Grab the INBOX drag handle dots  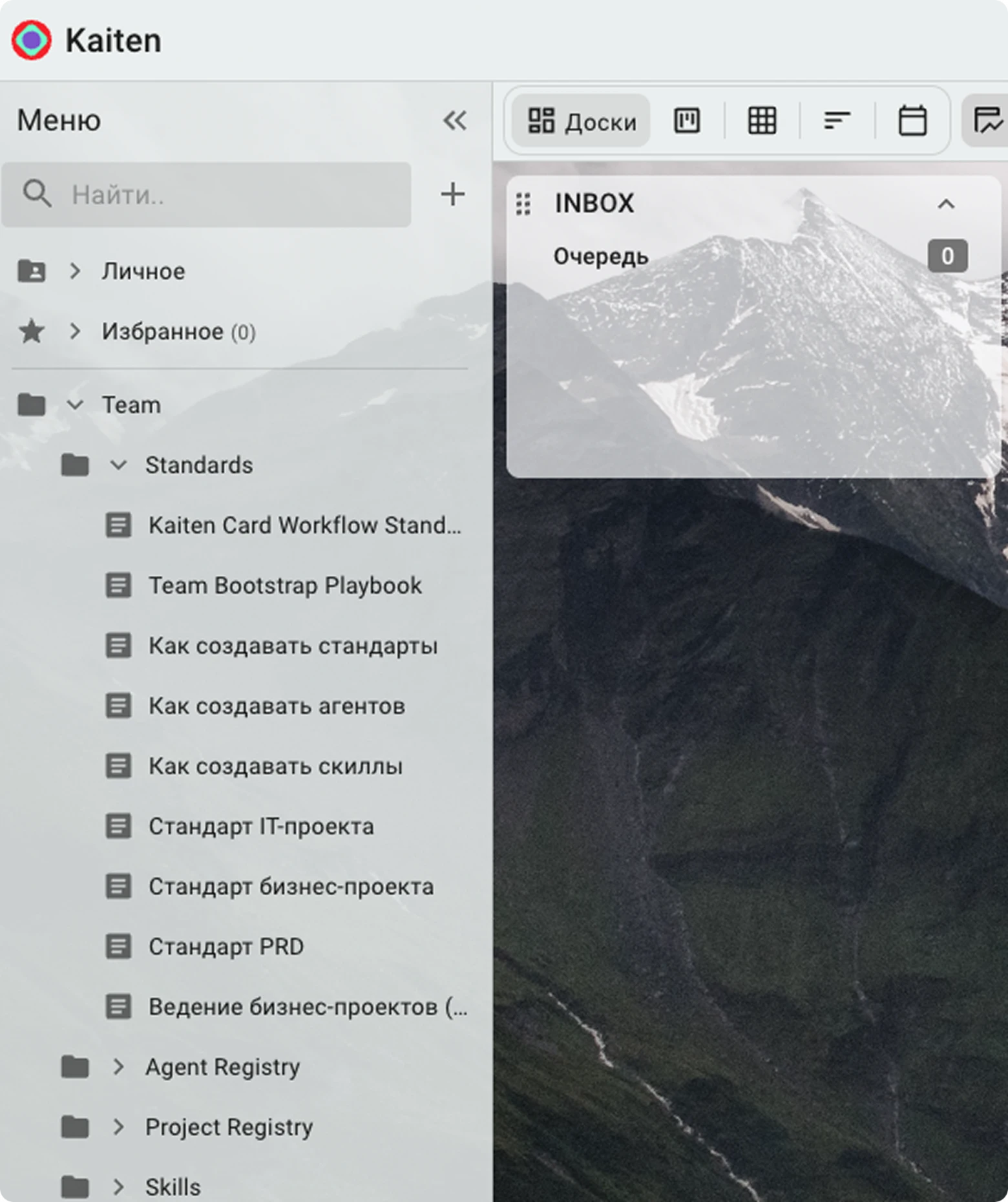(523, 204)
